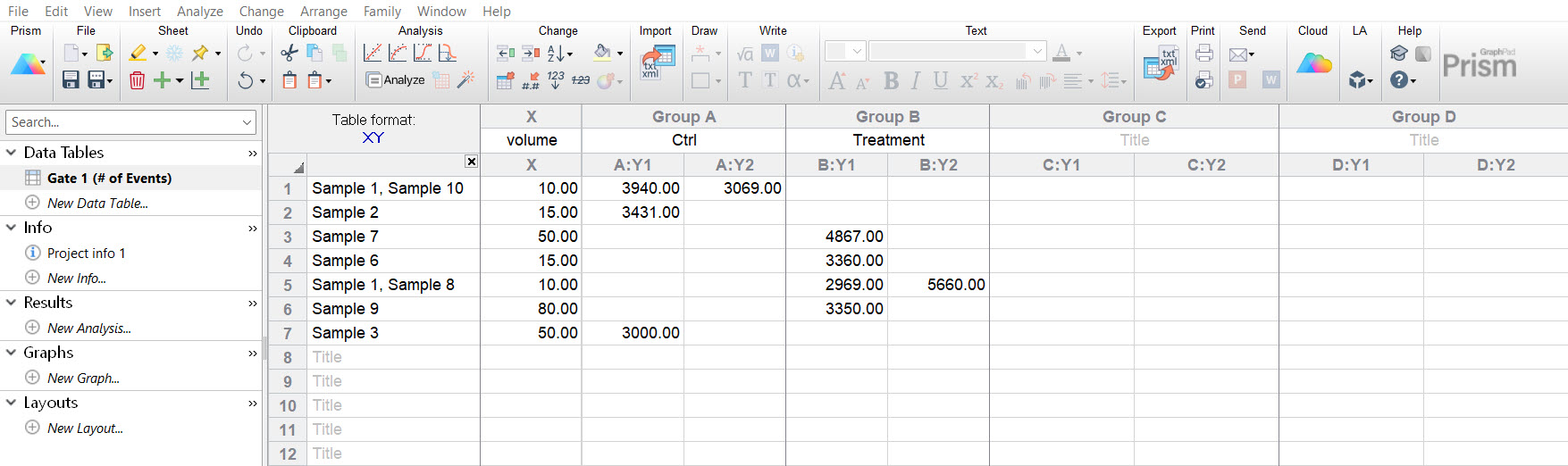The image size is (1568, 466).
Task: Click the highlighter sheet icon
Action: [138, 54]
